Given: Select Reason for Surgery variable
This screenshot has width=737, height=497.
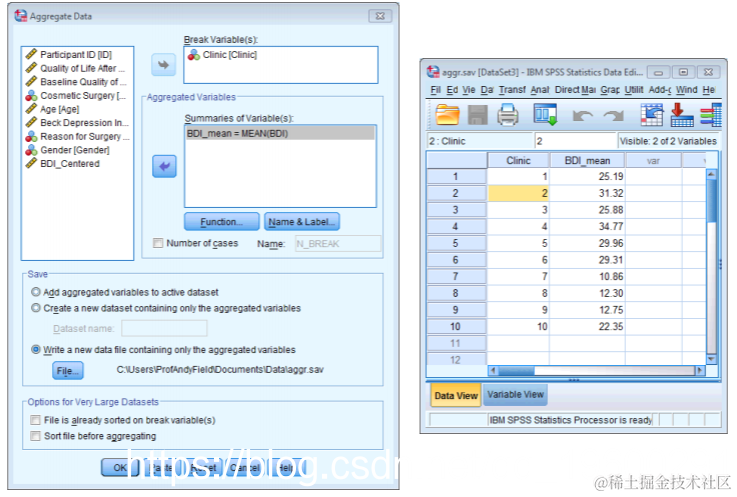Looking at the screenshot, I should (x=78, y=136).
